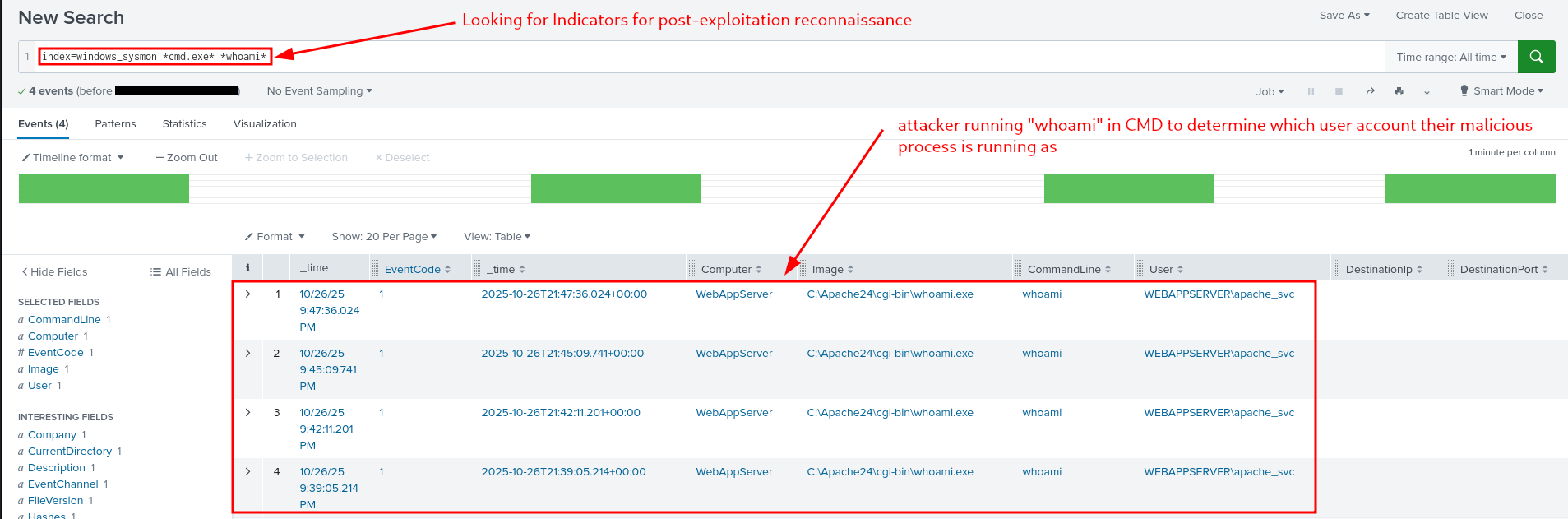Open the Save As menu
The width and height of the screenshot is (1568, 519).
(x=1344, y=15)
